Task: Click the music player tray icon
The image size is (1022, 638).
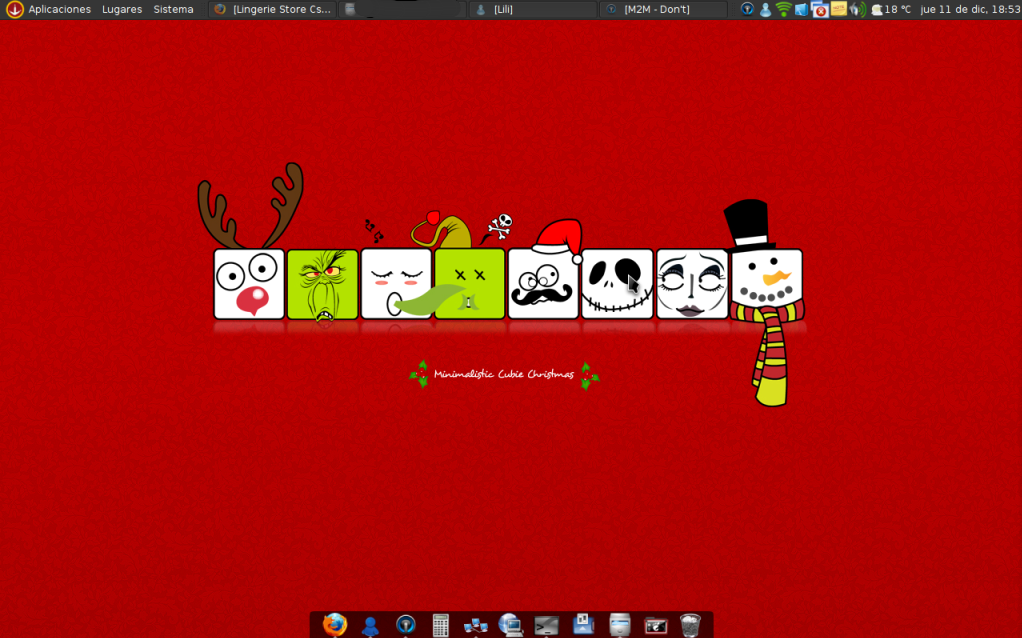Action: (x=747, y=9)
